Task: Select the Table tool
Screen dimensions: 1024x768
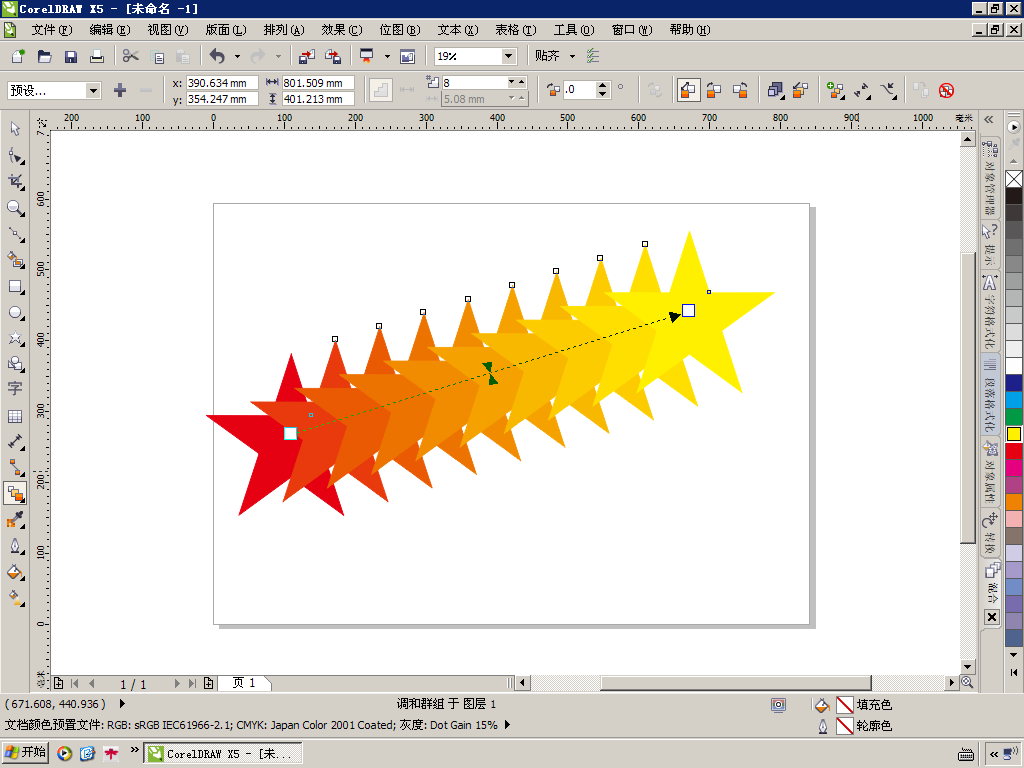Action: click(15, 416)
